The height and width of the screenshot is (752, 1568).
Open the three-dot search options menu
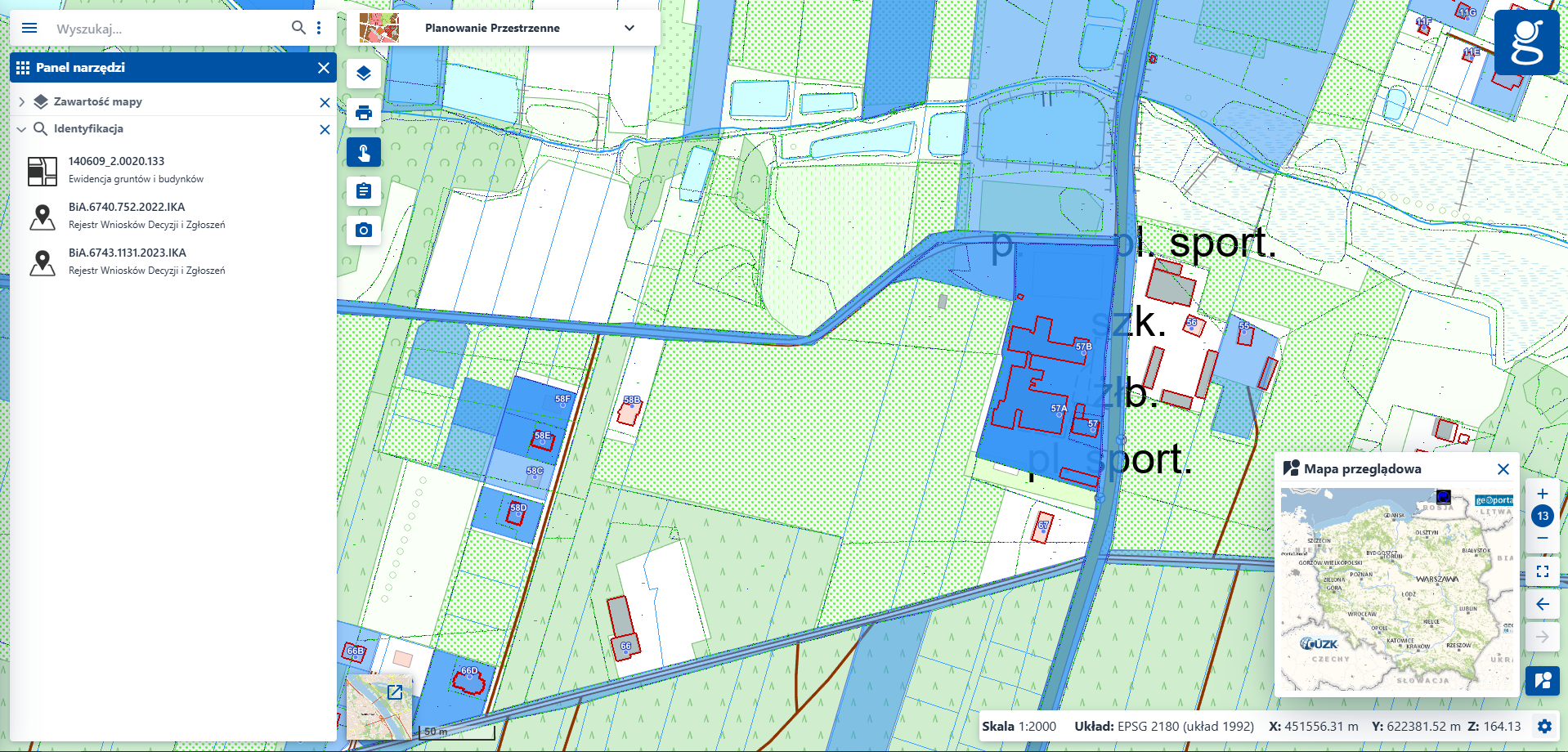319,28
